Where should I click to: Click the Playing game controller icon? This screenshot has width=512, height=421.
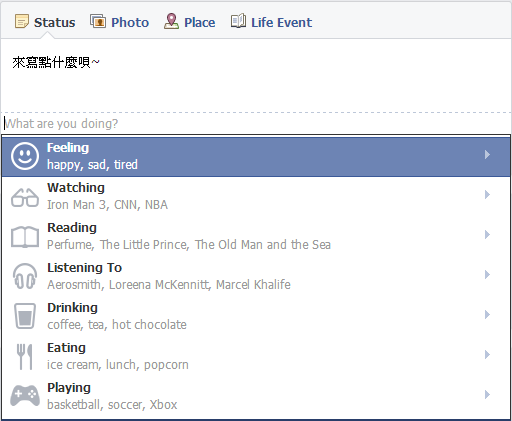pos(25,395)
